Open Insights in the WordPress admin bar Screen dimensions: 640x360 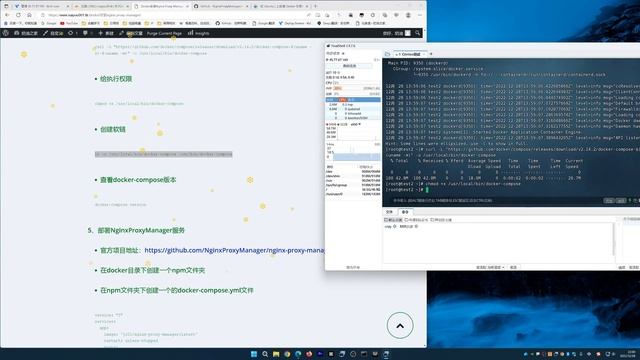(x=198, y=33)
